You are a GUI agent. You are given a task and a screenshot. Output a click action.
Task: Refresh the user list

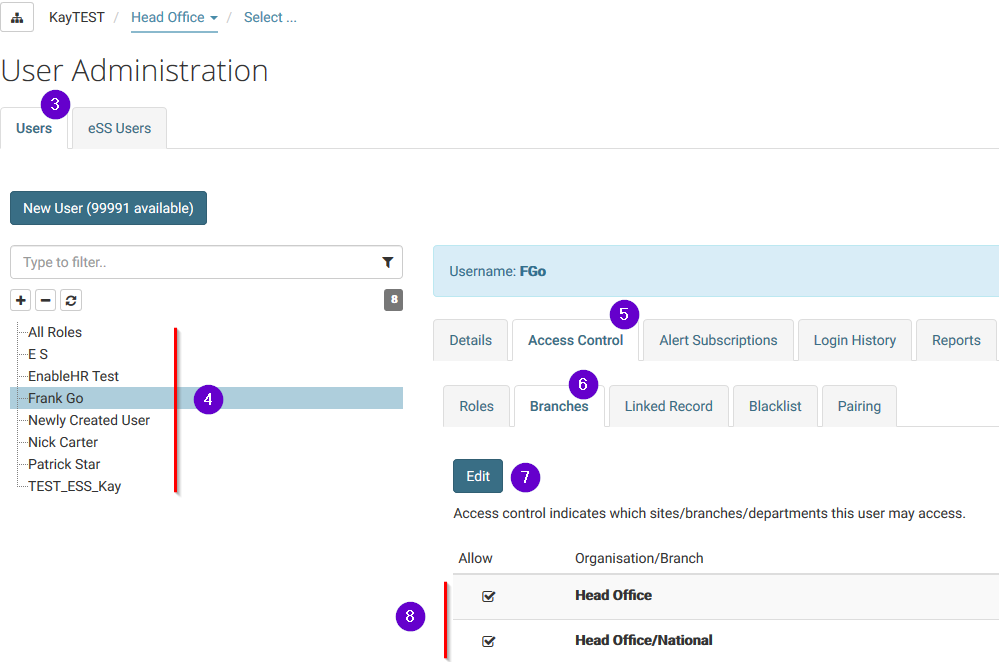(x=71, y=300)
